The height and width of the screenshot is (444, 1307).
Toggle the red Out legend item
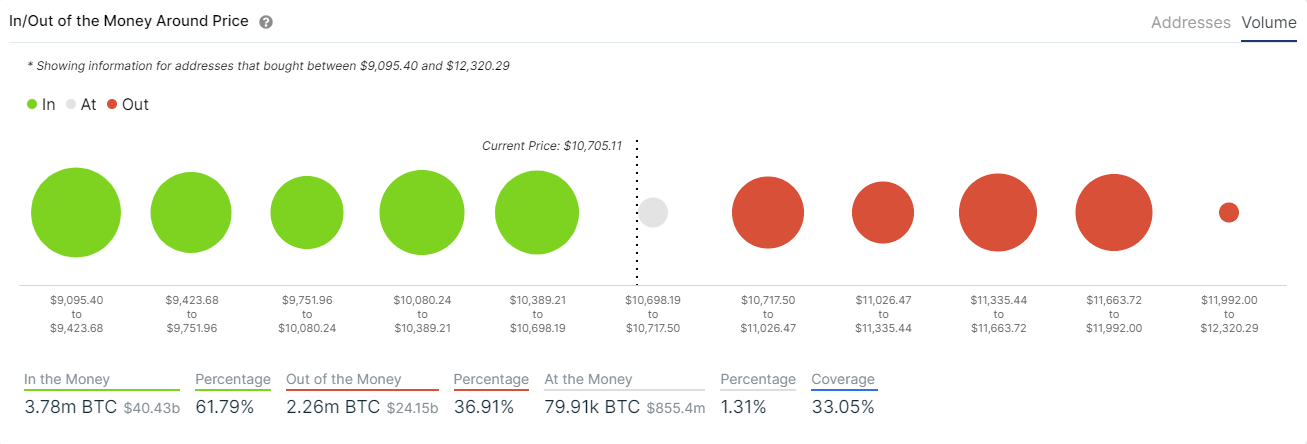pos(127,104)
